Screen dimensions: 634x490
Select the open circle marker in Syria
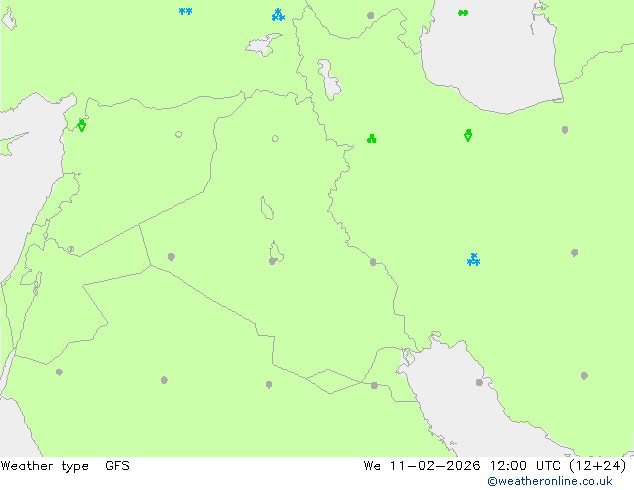pyautogui.click(x=178, y=134)
